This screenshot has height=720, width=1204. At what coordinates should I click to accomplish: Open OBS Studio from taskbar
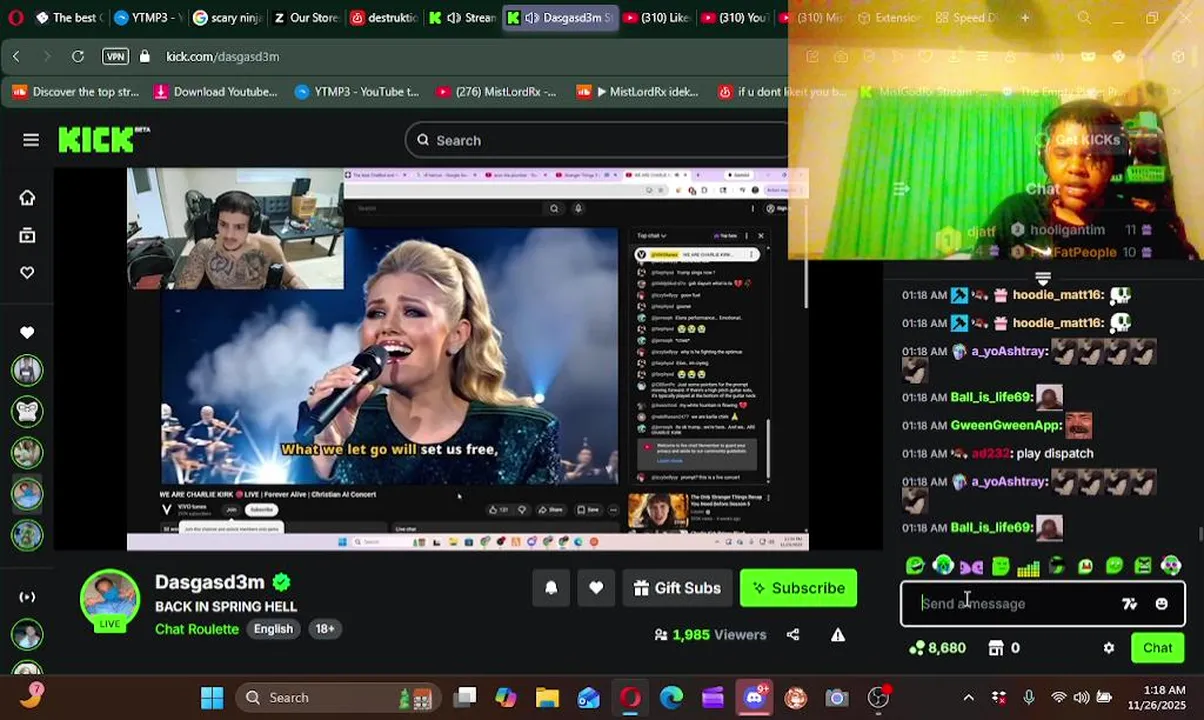point(878,698)
